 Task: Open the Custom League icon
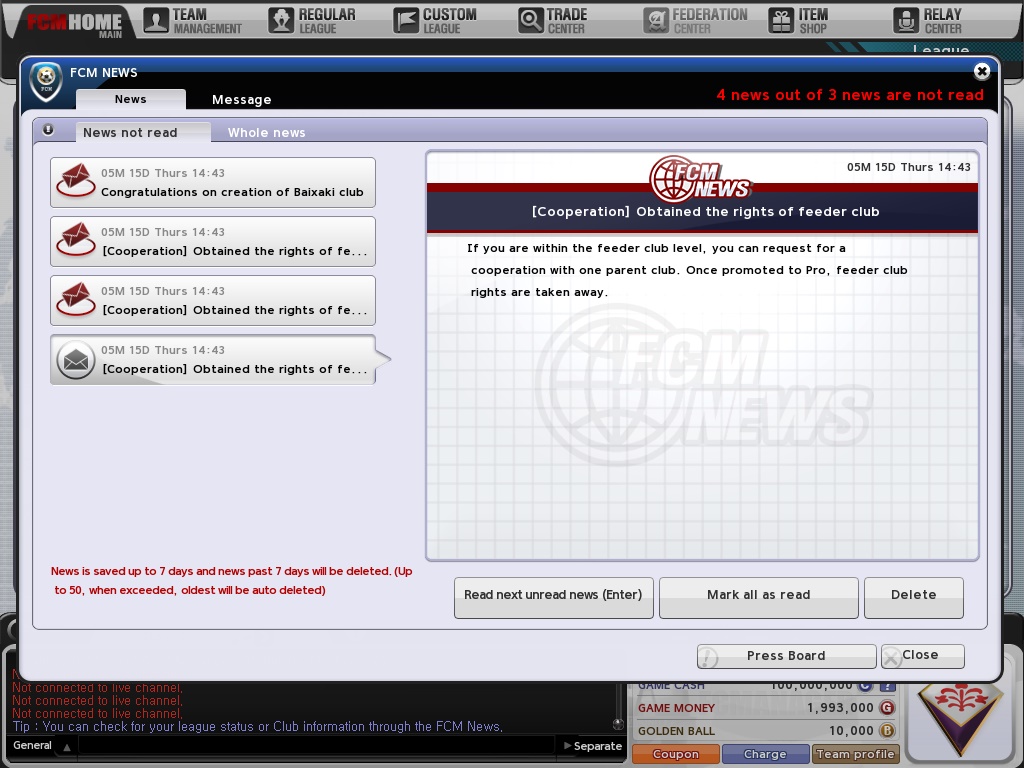click(x=407, y=18)
